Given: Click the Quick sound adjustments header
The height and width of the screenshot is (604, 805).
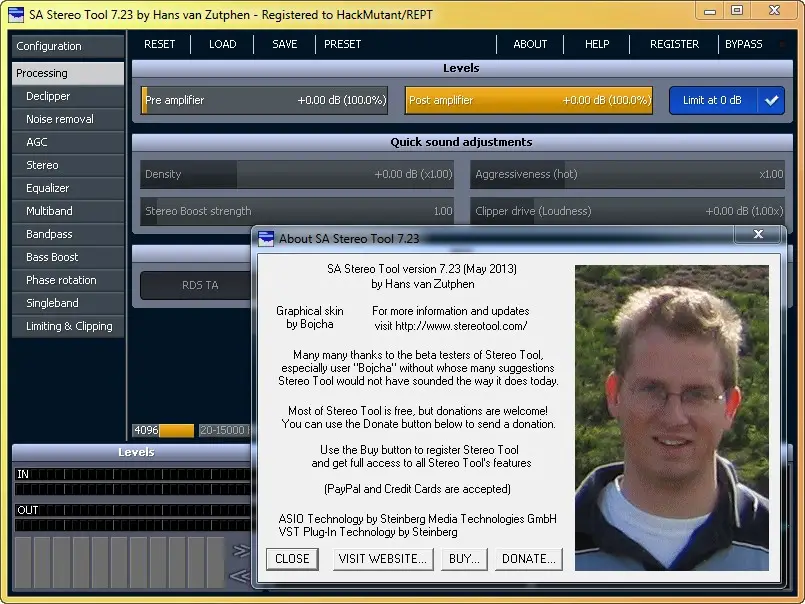Looking at the screenshot, I should [x=462, y=142].
